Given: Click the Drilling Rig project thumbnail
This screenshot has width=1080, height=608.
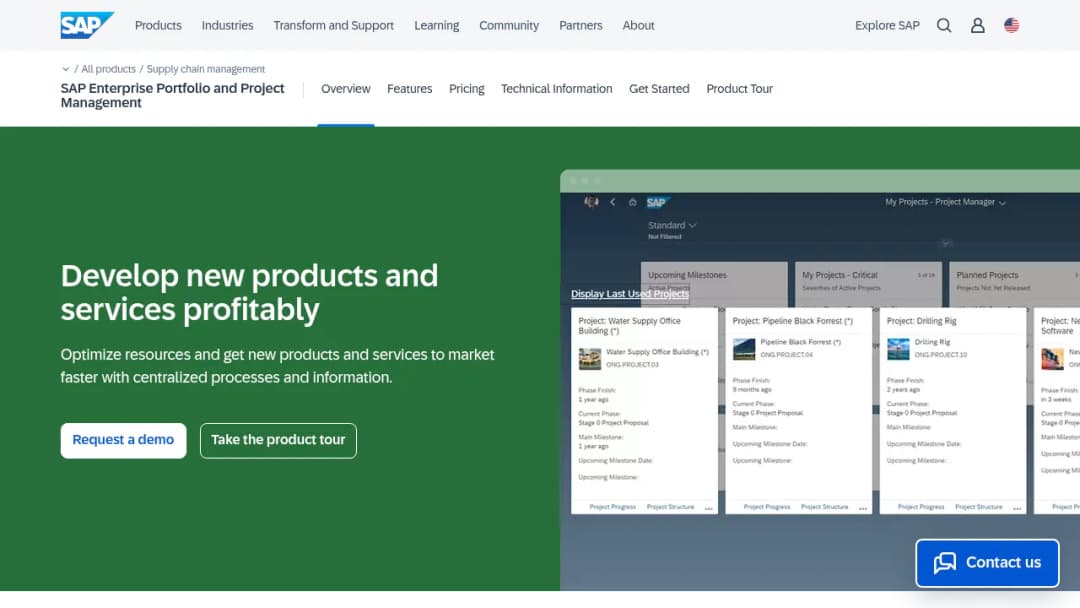Looking at the screenshot, I should 898,349.
